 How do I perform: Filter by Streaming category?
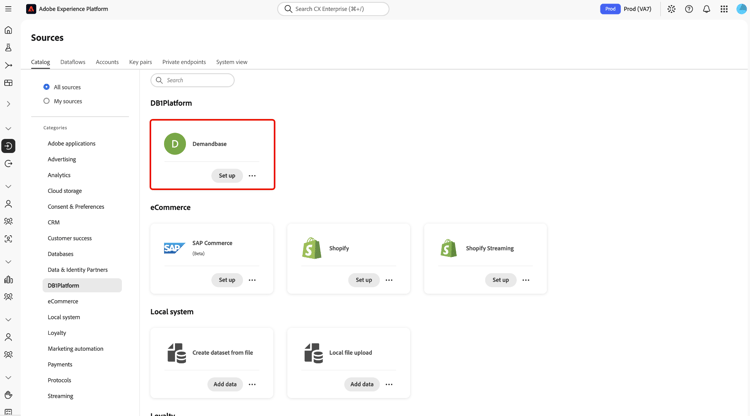click(x=60, y=396)
